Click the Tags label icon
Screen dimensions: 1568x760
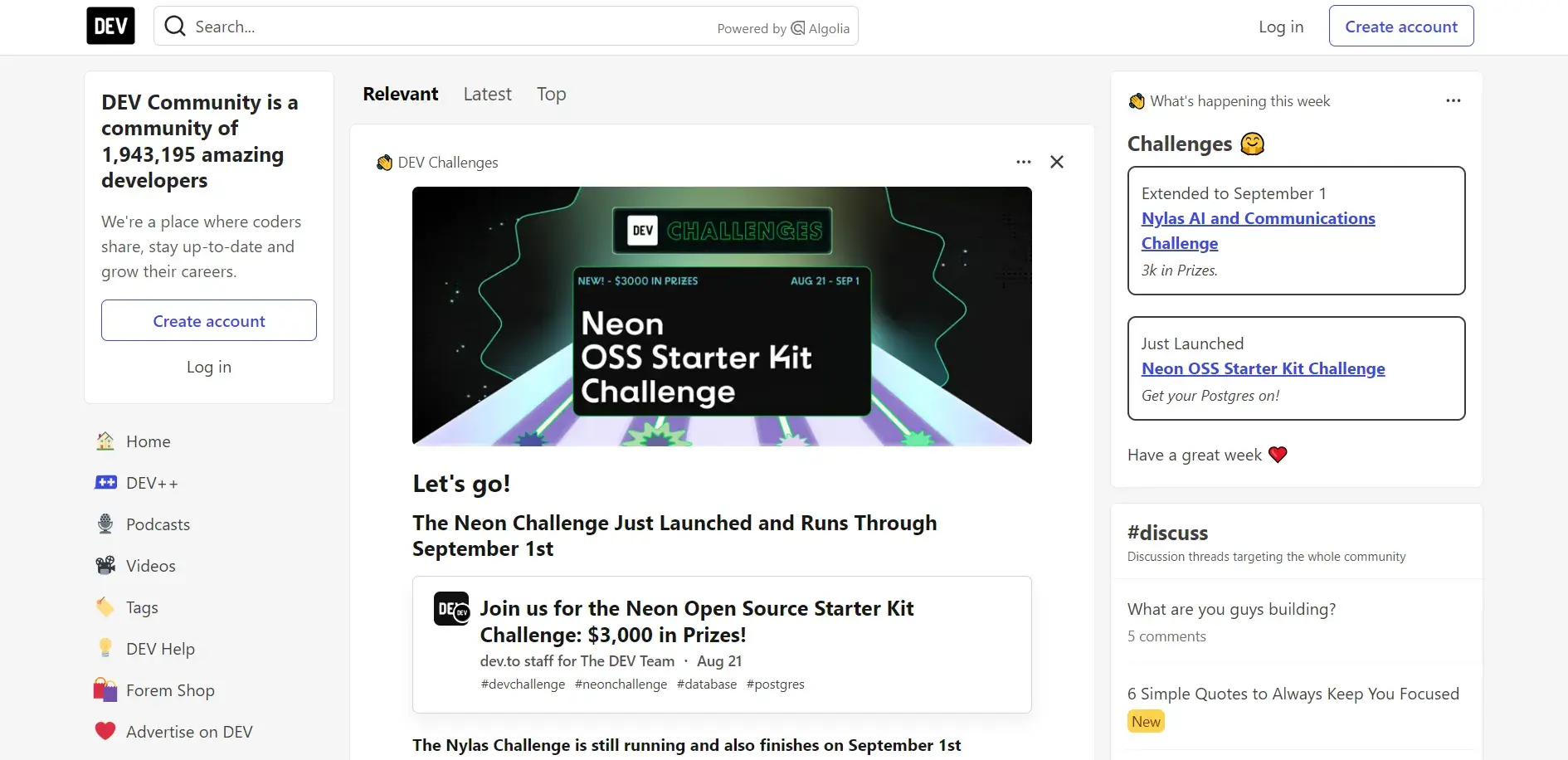(105, 607)
